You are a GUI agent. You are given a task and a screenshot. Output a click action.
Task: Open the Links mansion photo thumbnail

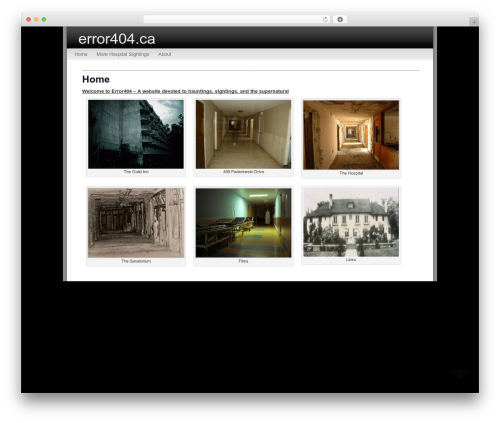tap(351, 222)
